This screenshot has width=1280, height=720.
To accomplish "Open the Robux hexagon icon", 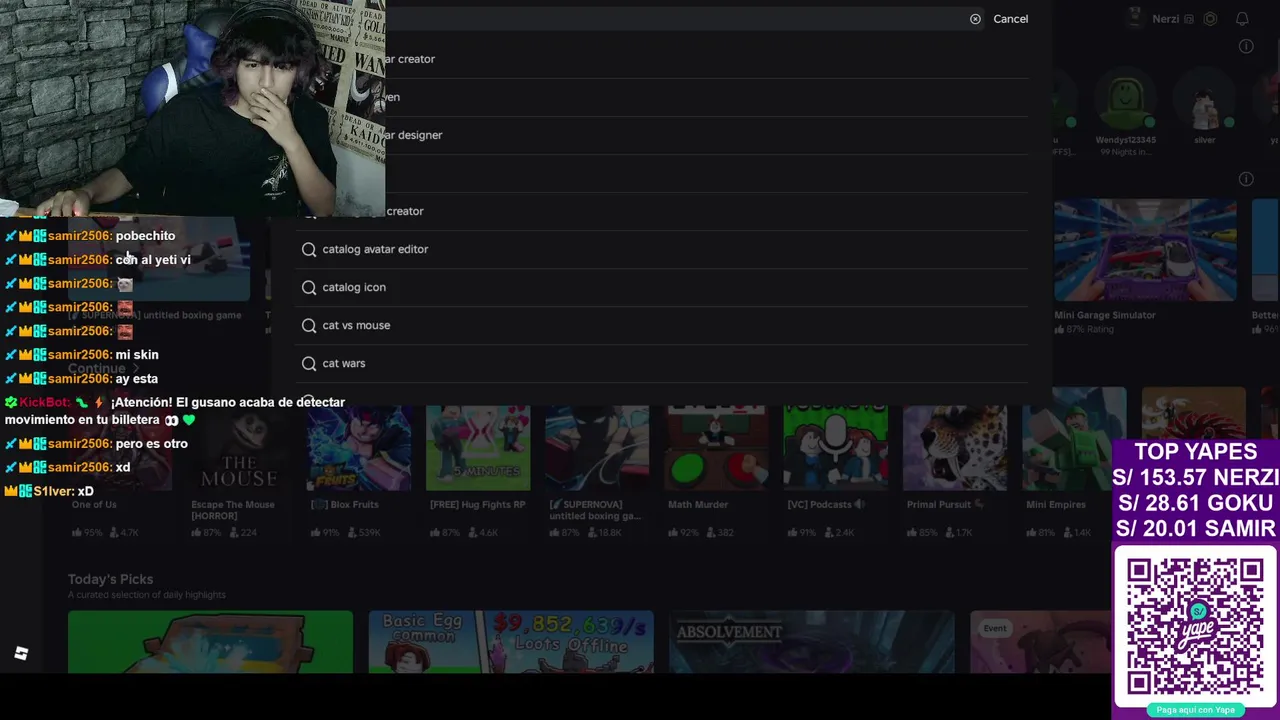I will [x=1210, y=19].
